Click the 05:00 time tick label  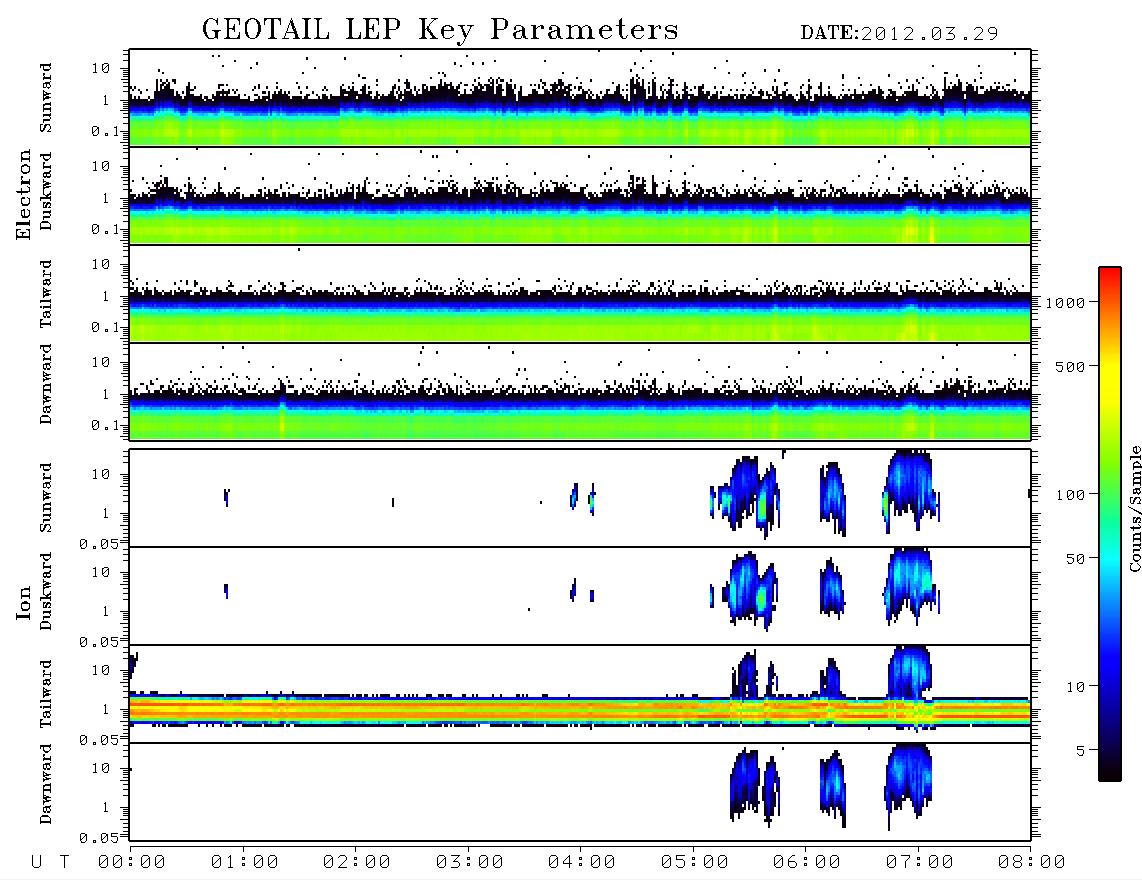695,863
